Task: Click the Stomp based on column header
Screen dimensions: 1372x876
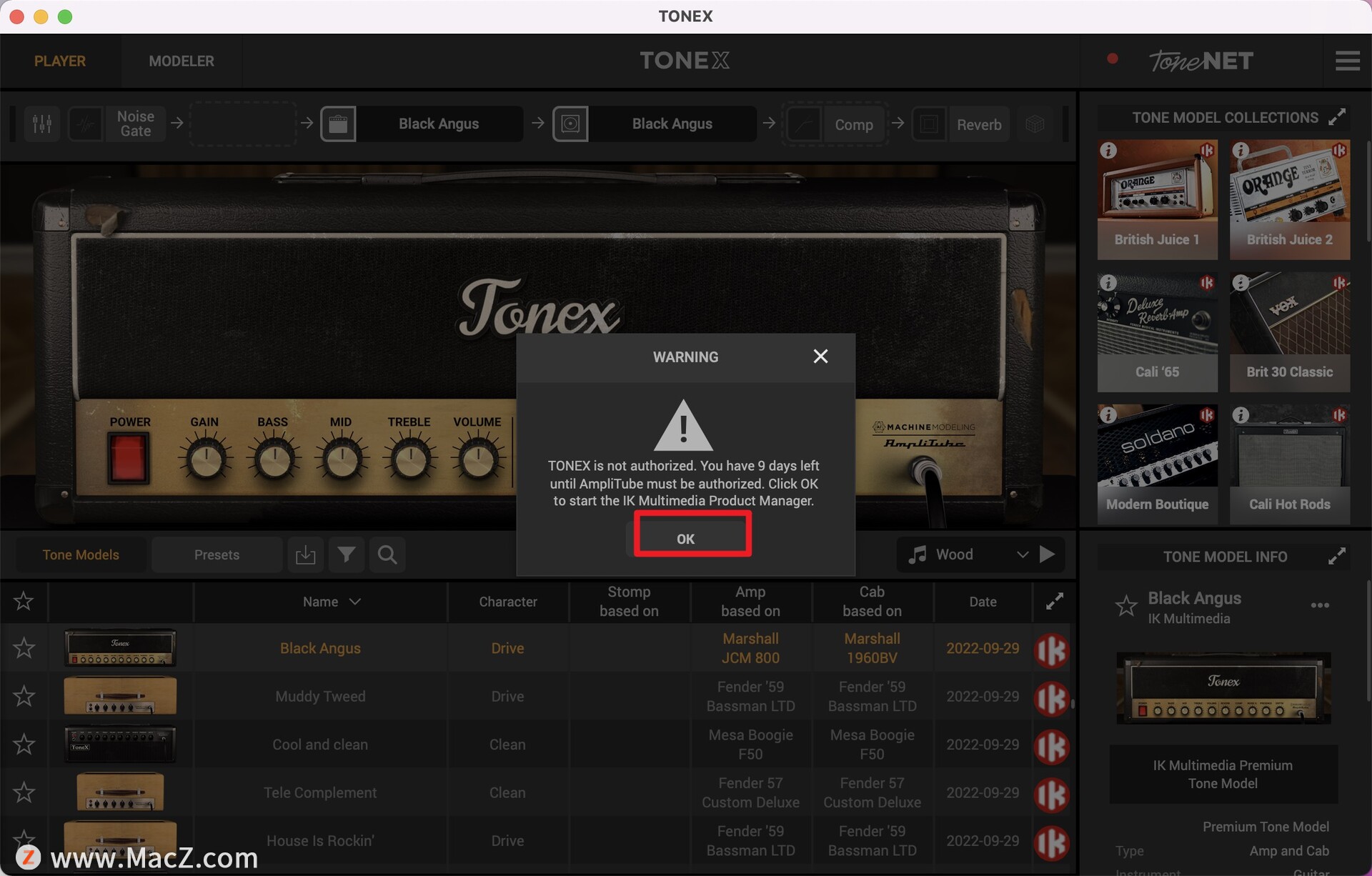Action: 629,602
